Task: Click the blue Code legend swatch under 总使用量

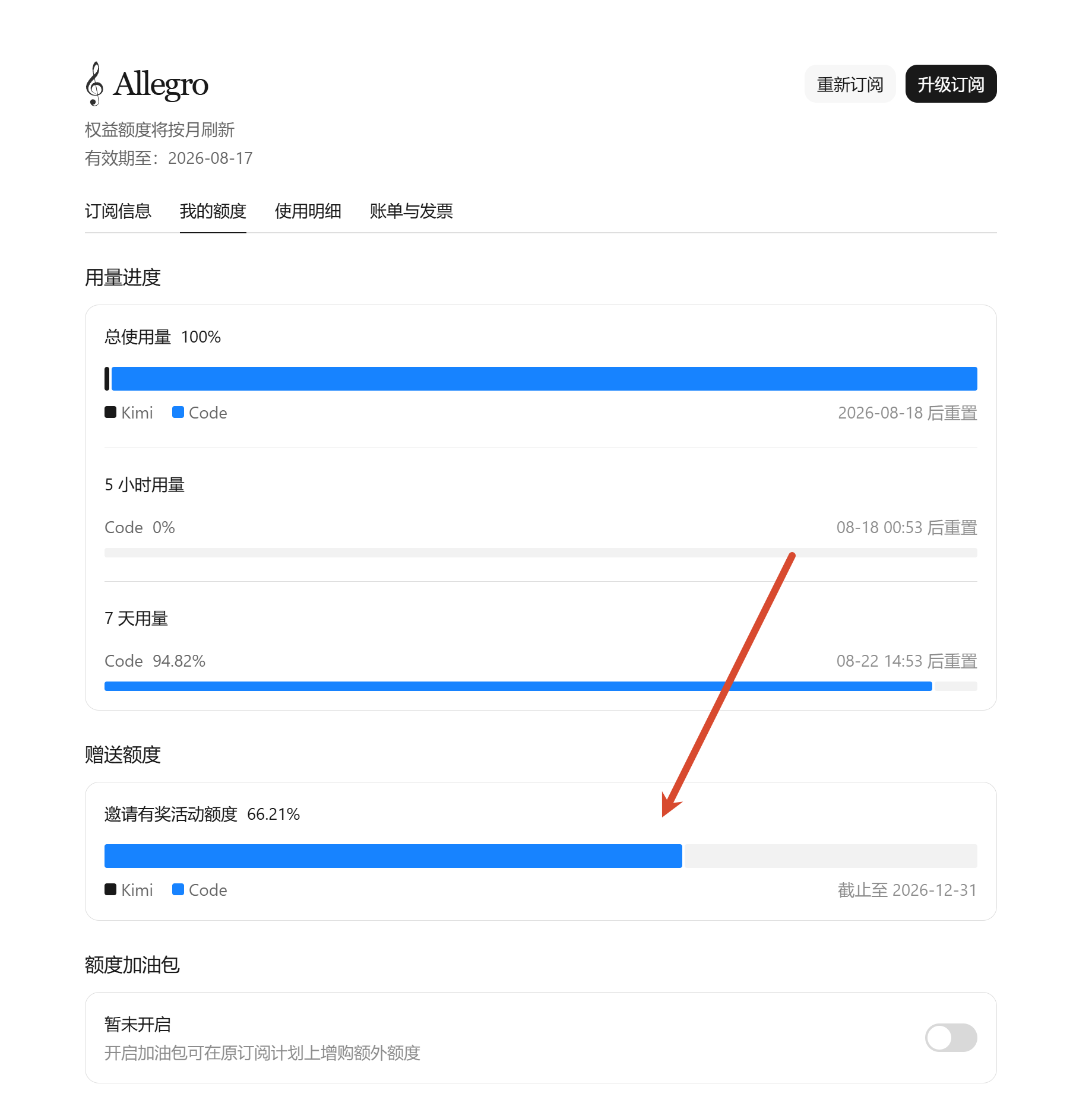Action: coord(178,413)
